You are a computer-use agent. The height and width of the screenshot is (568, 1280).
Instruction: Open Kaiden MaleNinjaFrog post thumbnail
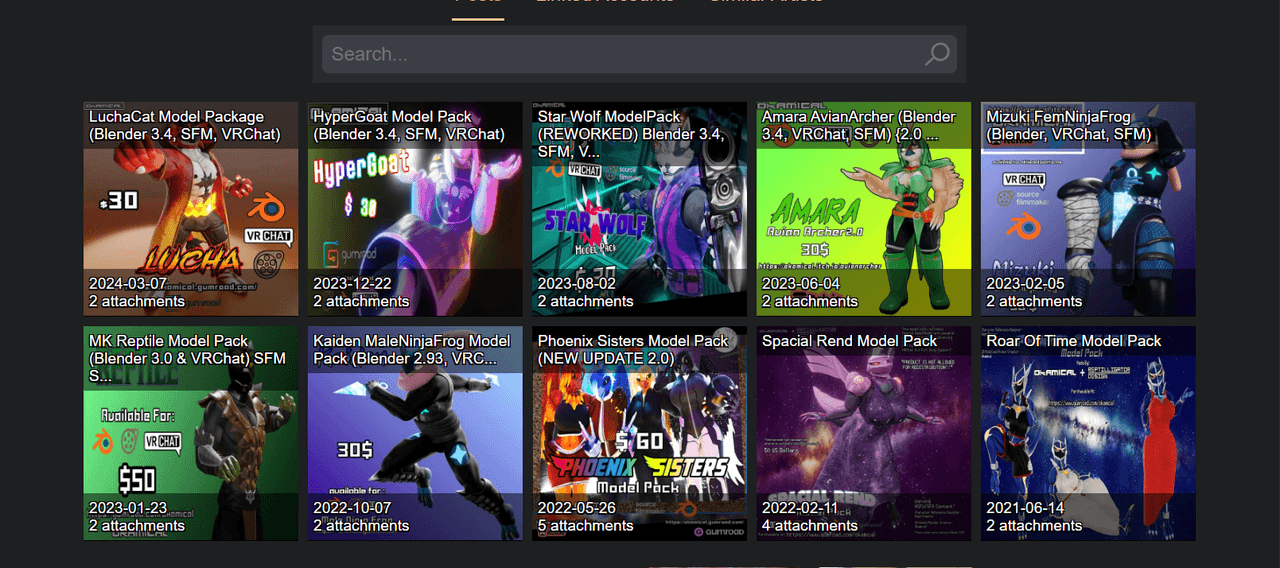(x=415, y=433)
